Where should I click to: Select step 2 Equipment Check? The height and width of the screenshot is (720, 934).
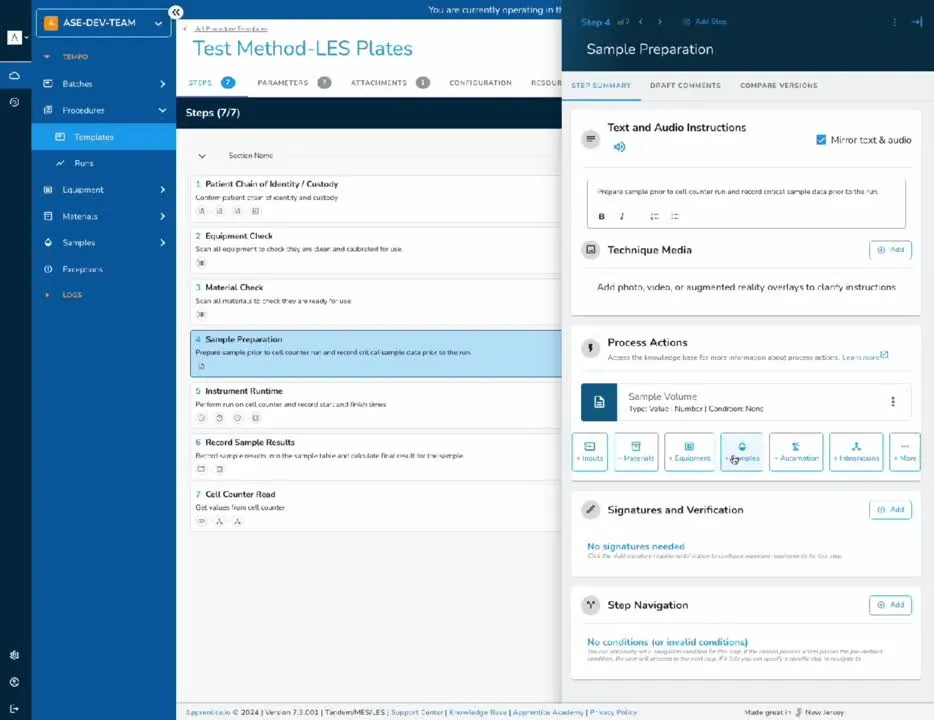point(376,250)
